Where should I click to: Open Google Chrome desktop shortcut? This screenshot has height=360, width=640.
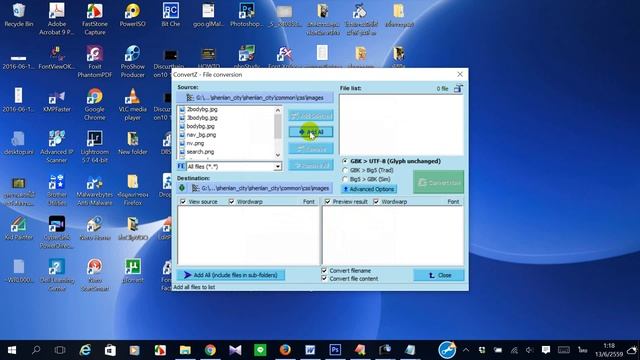(x=94, y=104)
